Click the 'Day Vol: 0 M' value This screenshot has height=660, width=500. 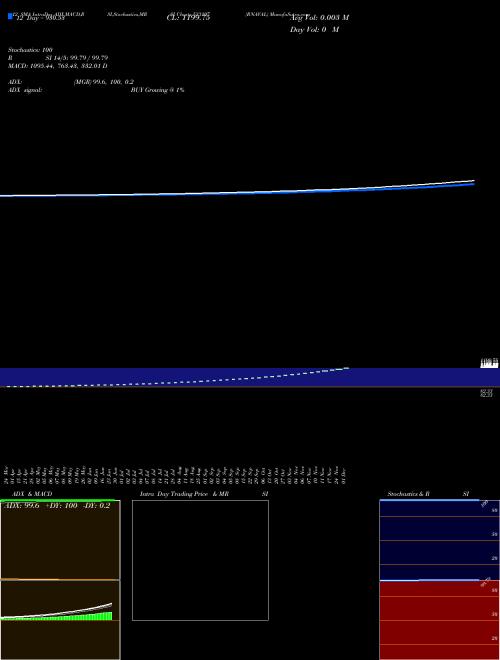click(314, 30)
